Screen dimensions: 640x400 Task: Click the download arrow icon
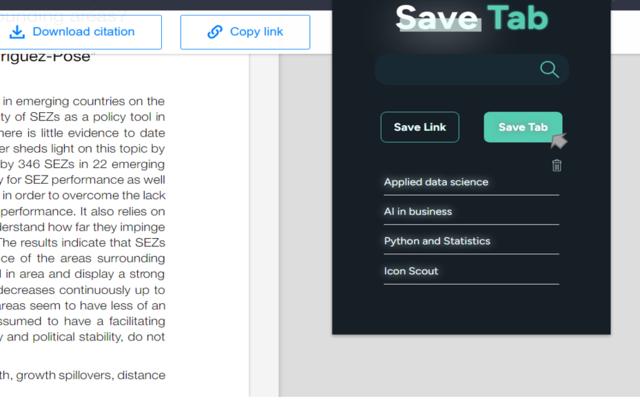coord(17,32)
